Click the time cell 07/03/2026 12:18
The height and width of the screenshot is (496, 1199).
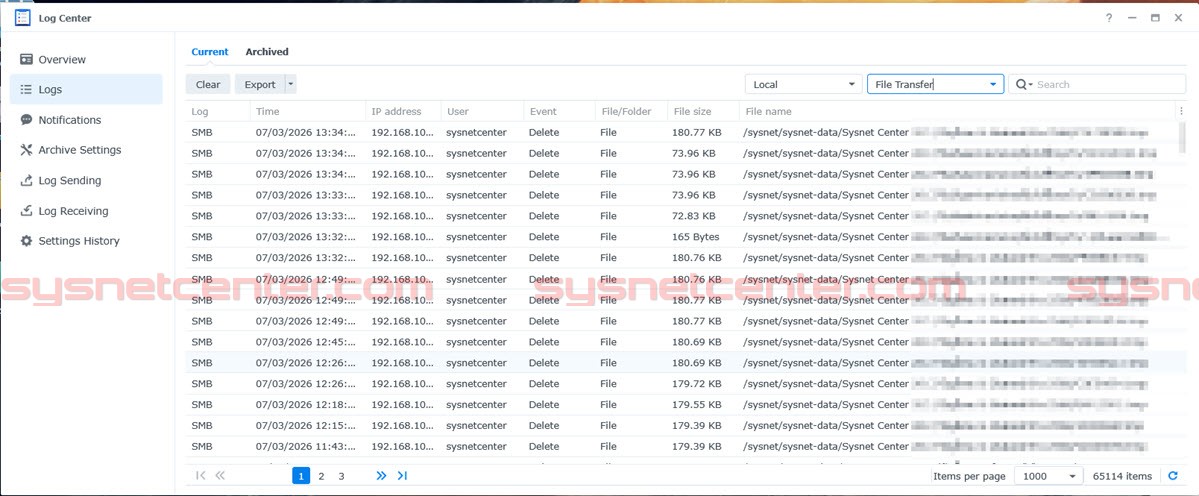coord(306,404)
